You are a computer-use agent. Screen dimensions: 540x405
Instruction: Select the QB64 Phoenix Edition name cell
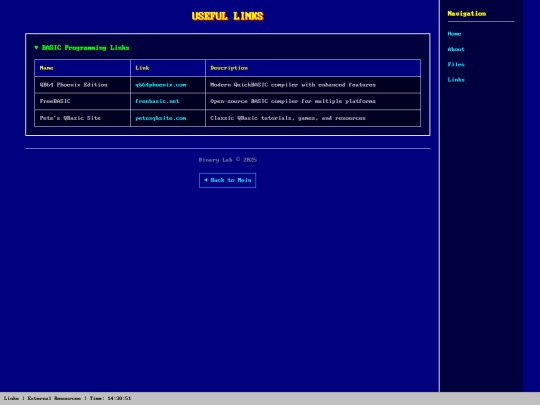tap(82, 85)
